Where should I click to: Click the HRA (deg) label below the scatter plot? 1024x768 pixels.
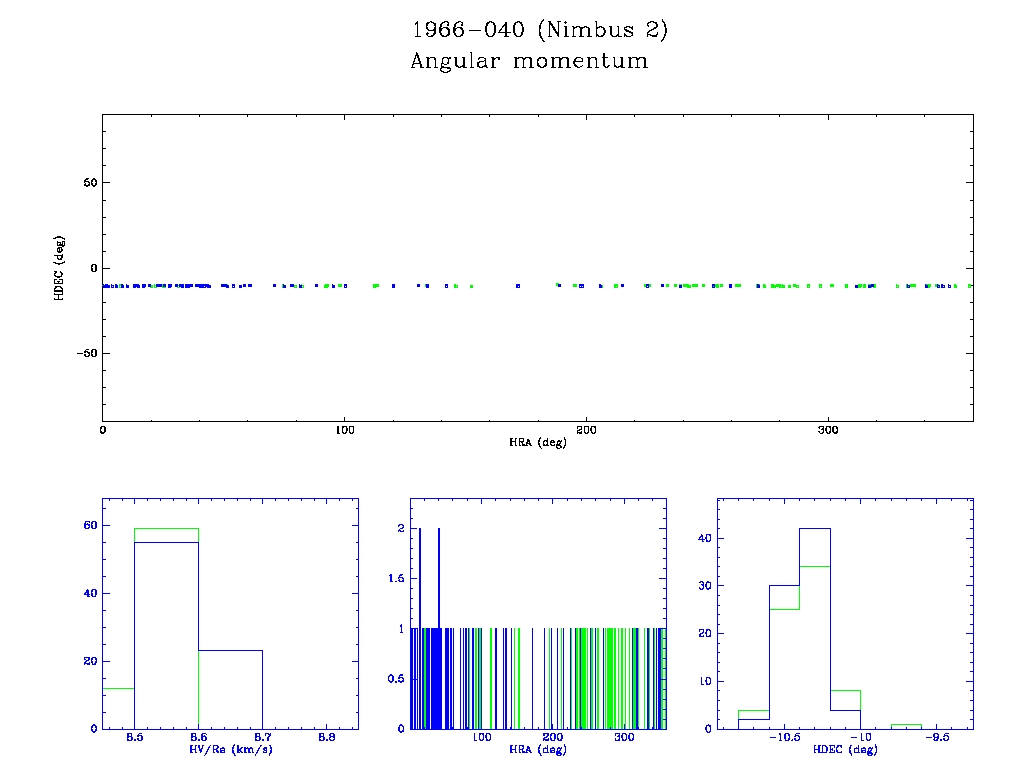coord(538,442)
